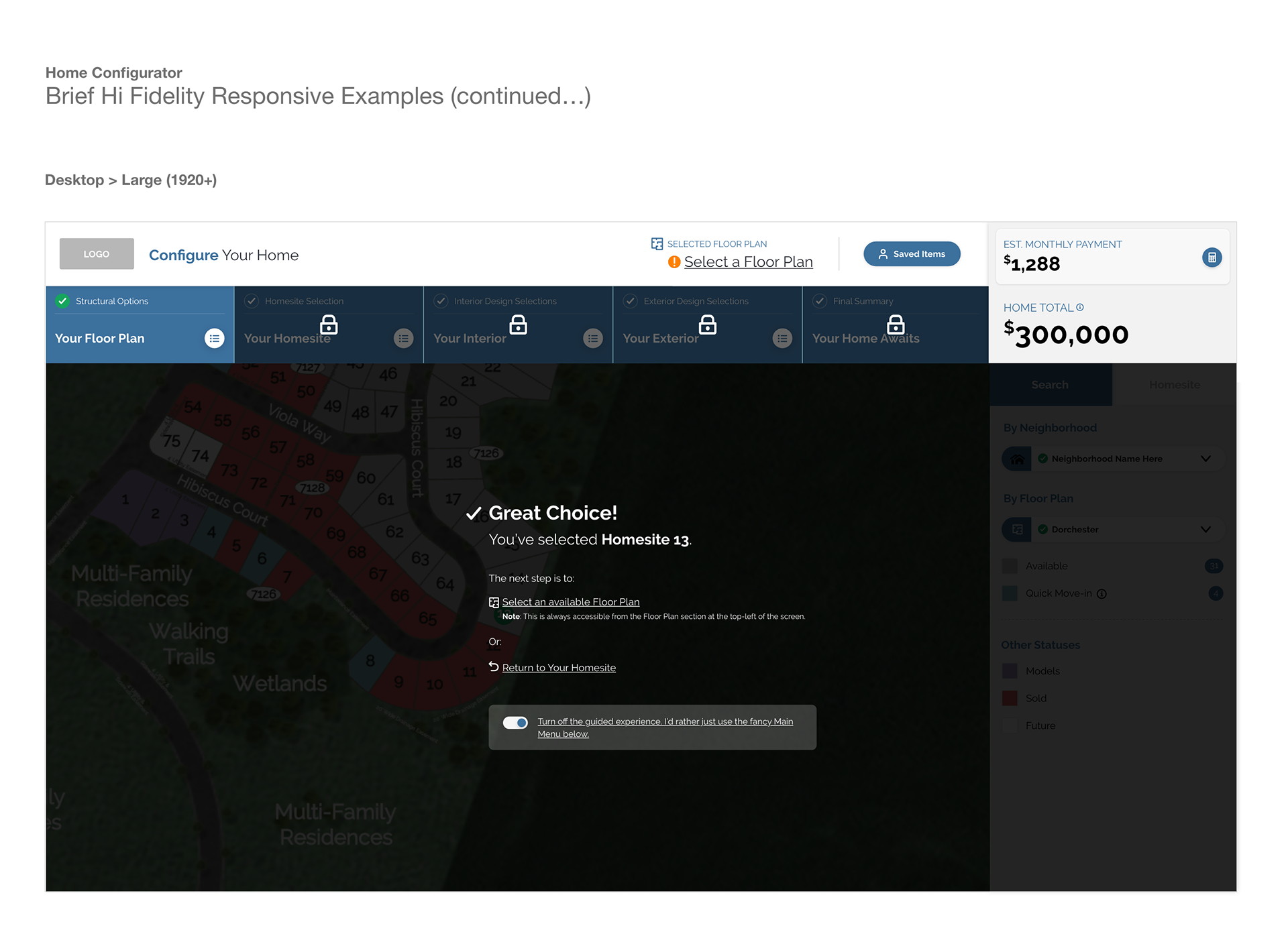Click the checkmark beside Final Summary
1288x938 pixels.
(820, 301)
